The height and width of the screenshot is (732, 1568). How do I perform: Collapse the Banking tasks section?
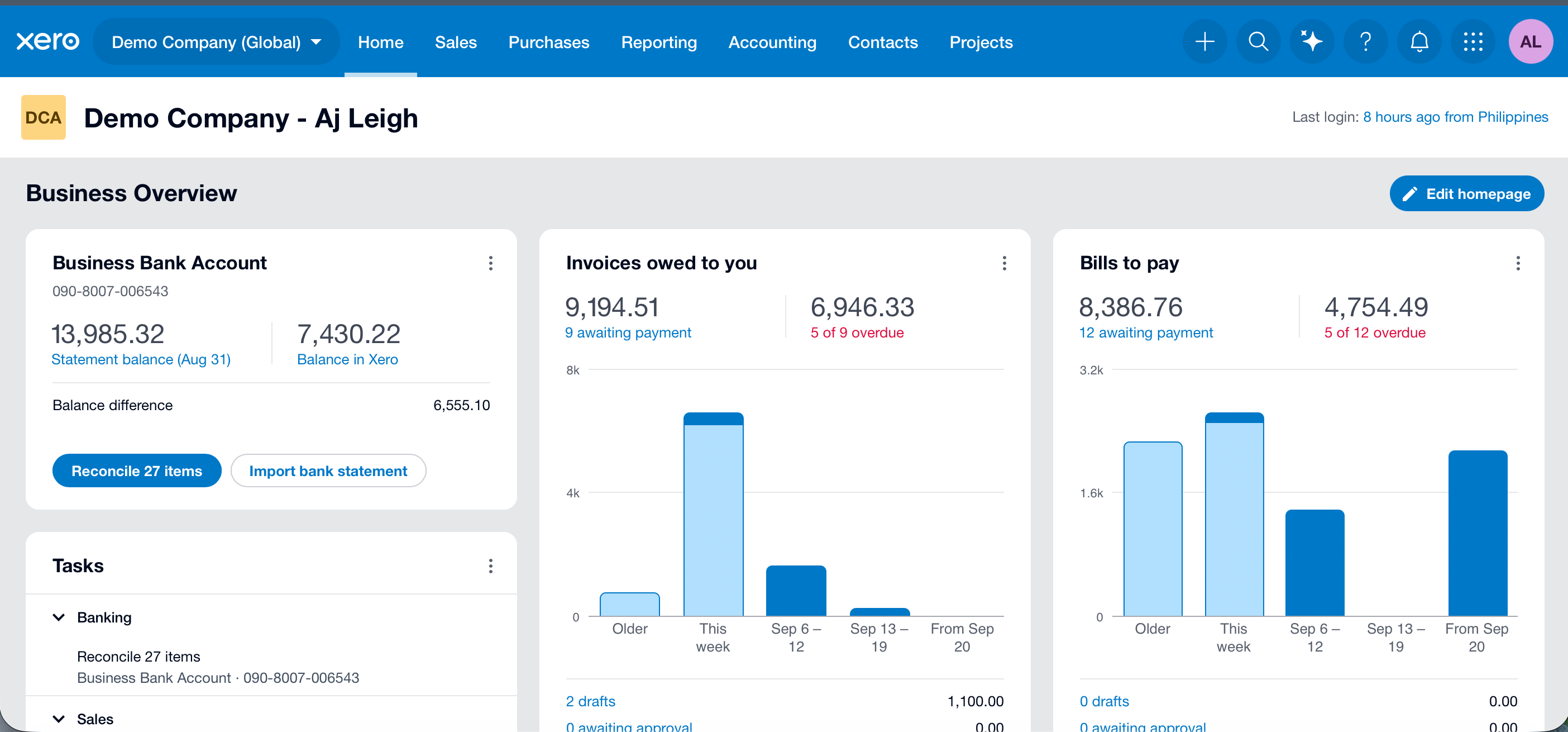pyautogui.click(x=59, y=617)
